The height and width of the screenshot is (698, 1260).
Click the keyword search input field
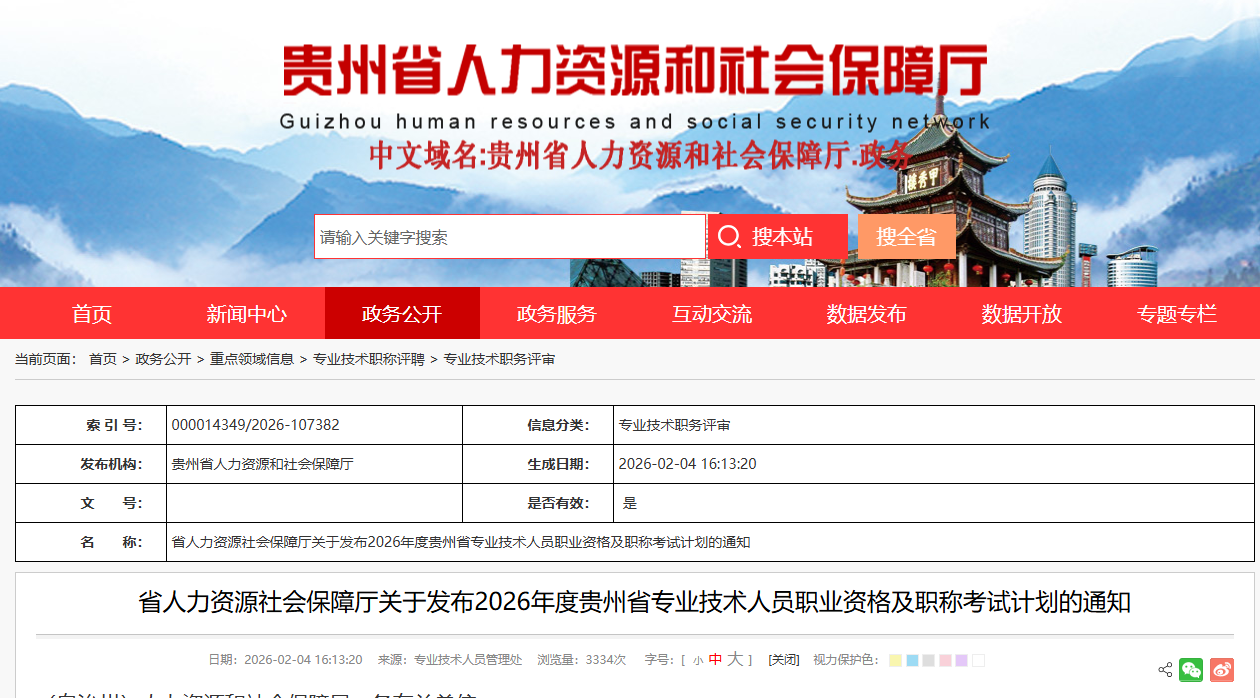510,237
